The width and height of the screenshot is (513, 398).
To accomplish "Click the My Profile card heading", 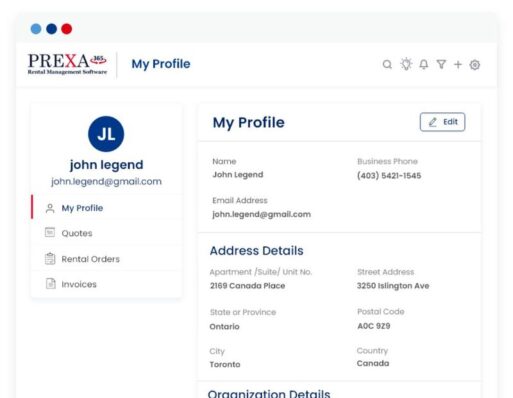I will 249,123.
